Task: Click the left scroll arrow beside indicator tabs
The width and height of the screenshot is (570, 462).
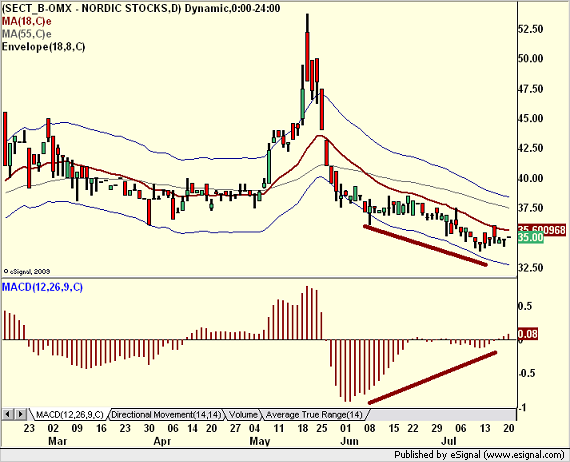Action: [8, 414]
